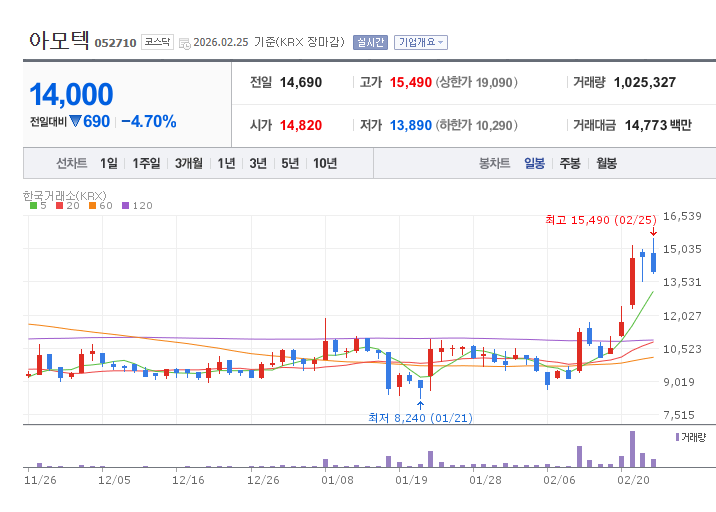Screen dimensions: 716x512
Task: Click the 하한가 10,290 text
Action: (x=476, y=125)
